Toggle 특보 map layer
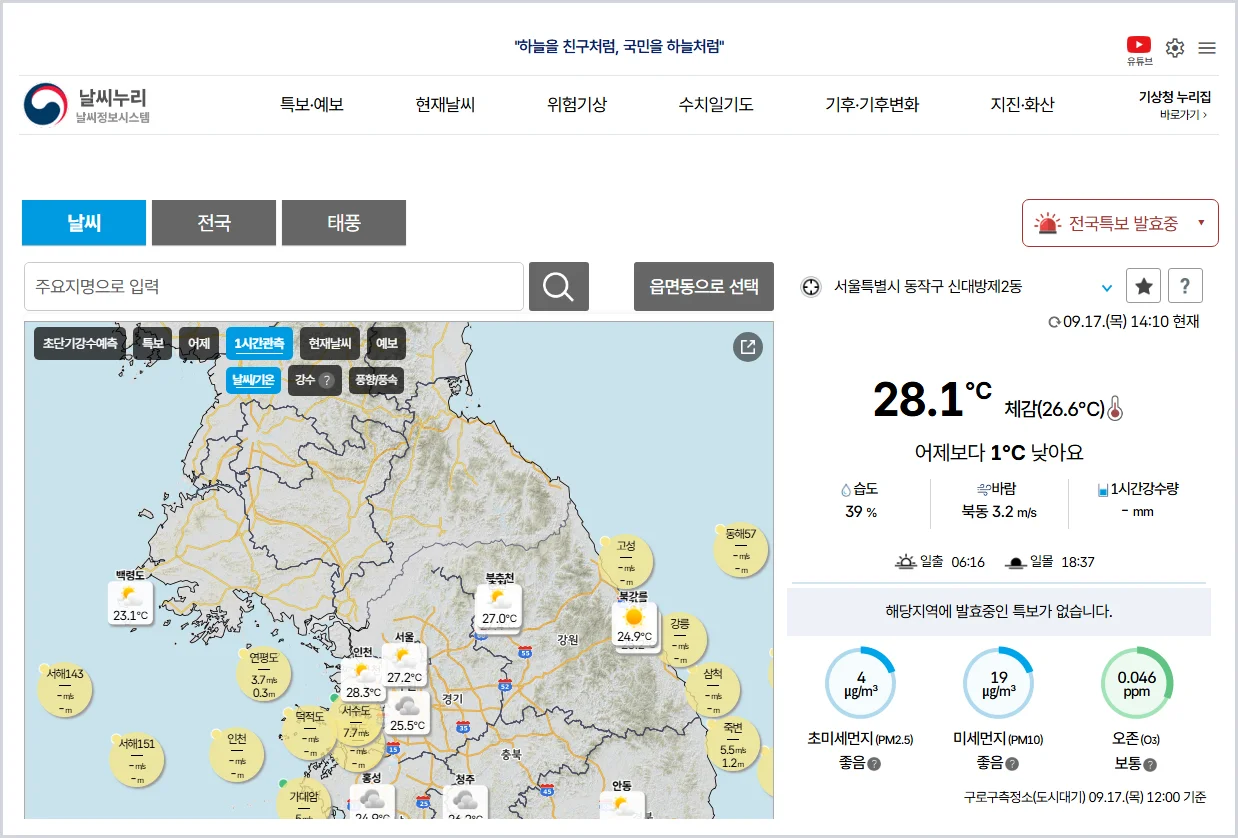 (152, 344)
